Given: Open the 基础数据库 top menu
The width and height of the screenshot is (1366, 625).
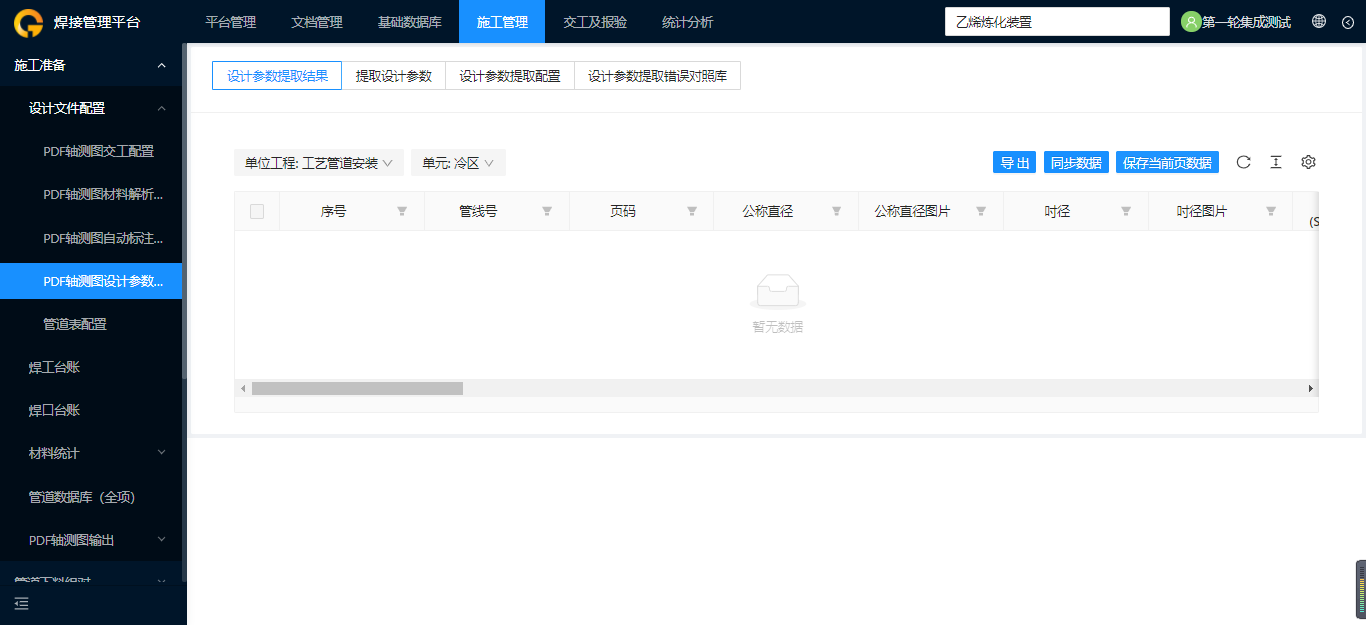Looking at the screenshot, I should [409, 22].
